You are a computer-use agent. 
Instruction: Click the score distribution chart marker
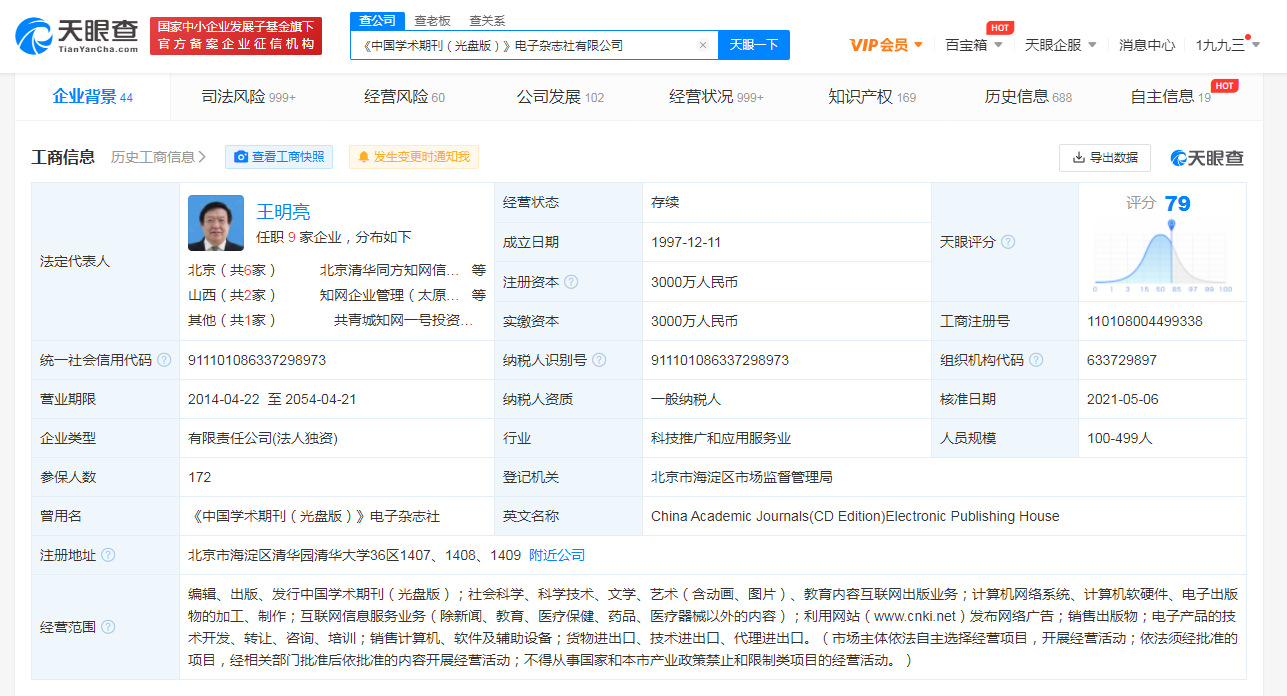(1171, 225)
